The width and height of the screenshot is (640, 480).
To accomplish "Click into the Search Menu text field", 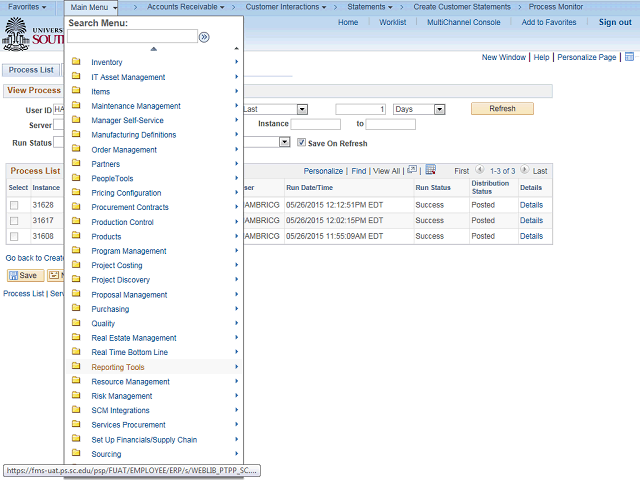I will (x=132, y=37).
